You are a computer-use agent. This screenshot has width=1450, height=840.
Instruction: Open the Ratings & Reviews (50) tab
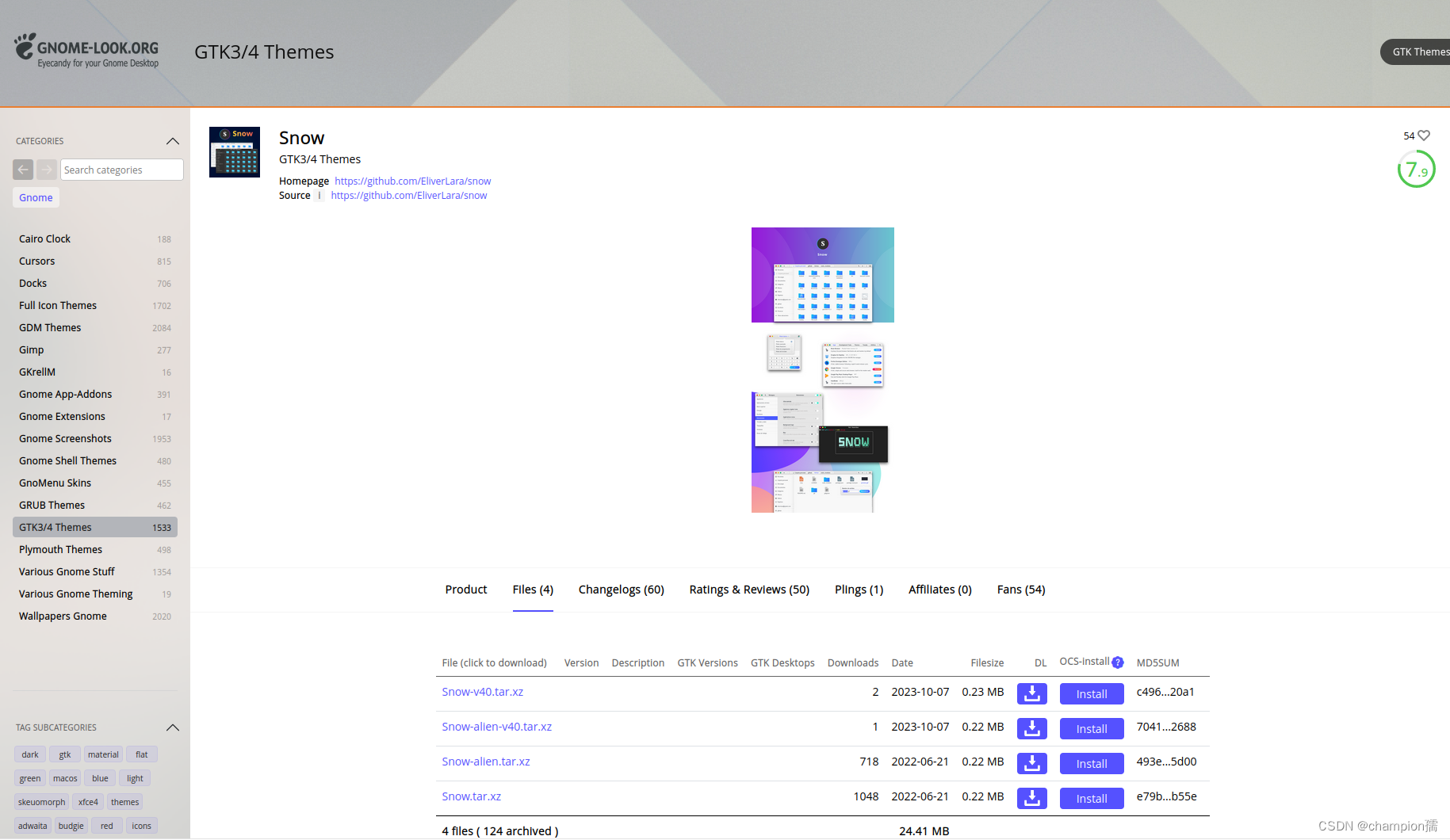[749, 590]
